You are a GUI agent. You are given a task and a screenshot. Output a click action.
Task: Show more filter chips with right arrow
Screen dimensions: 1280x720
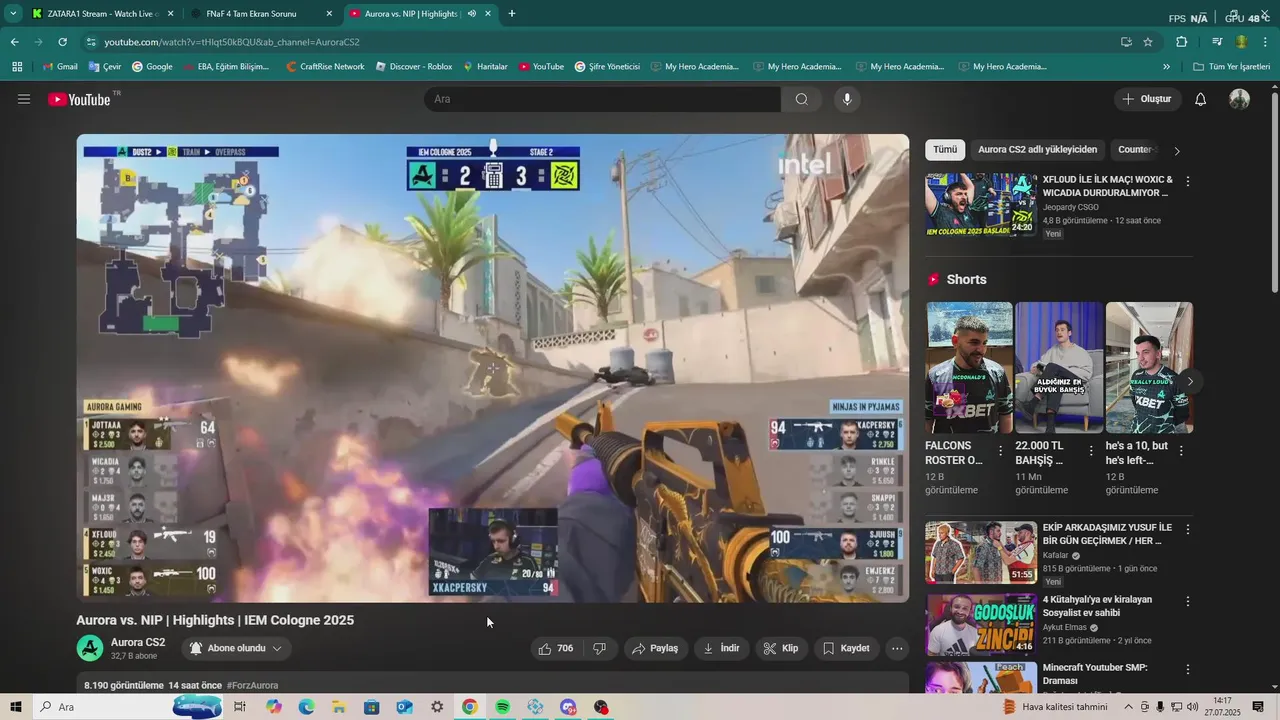1176,151
